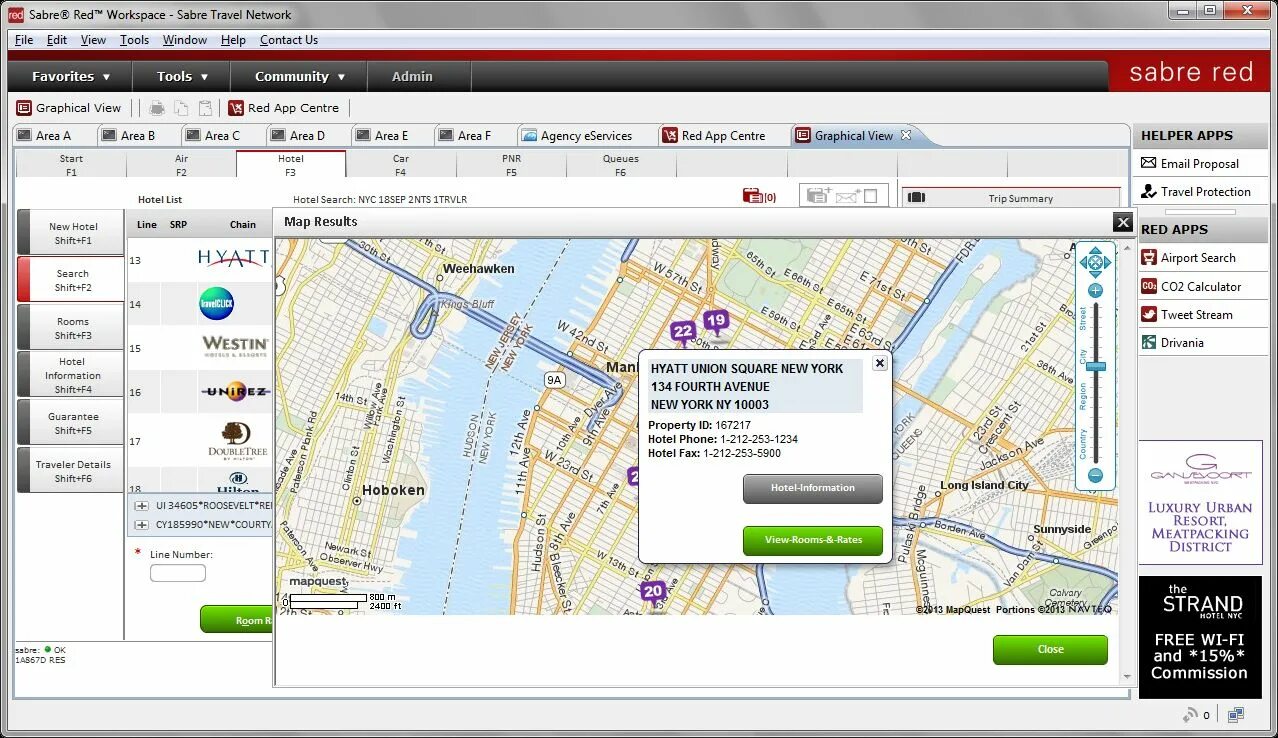Click the center map pan-control icon
Image resolution: width=1278 pixels, height=738 pixels.
pos(1095,263)
